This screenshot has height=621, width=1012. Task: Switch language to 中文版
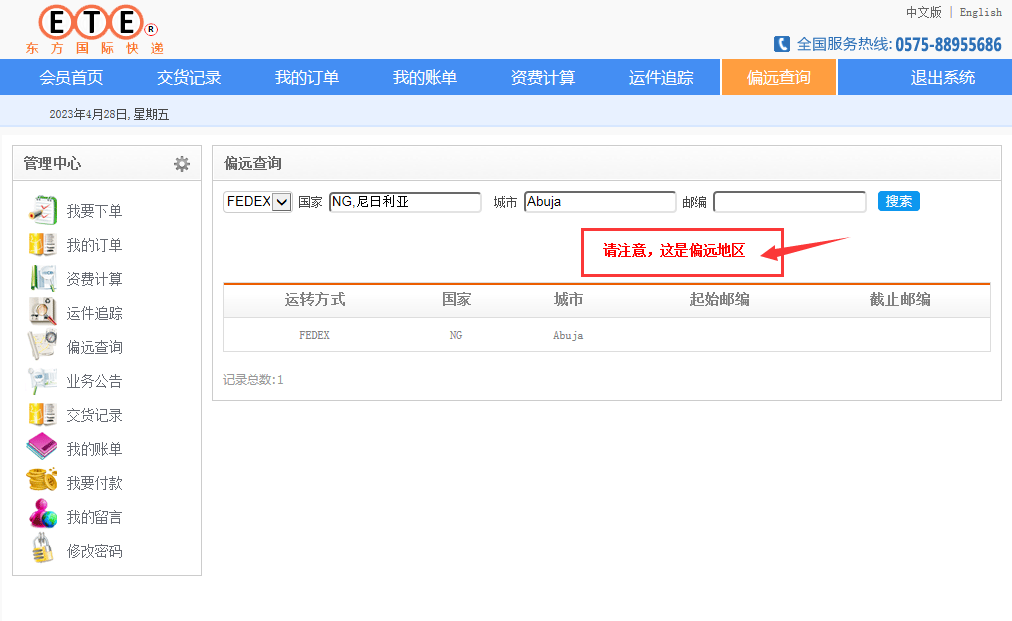tap(924, 12)
